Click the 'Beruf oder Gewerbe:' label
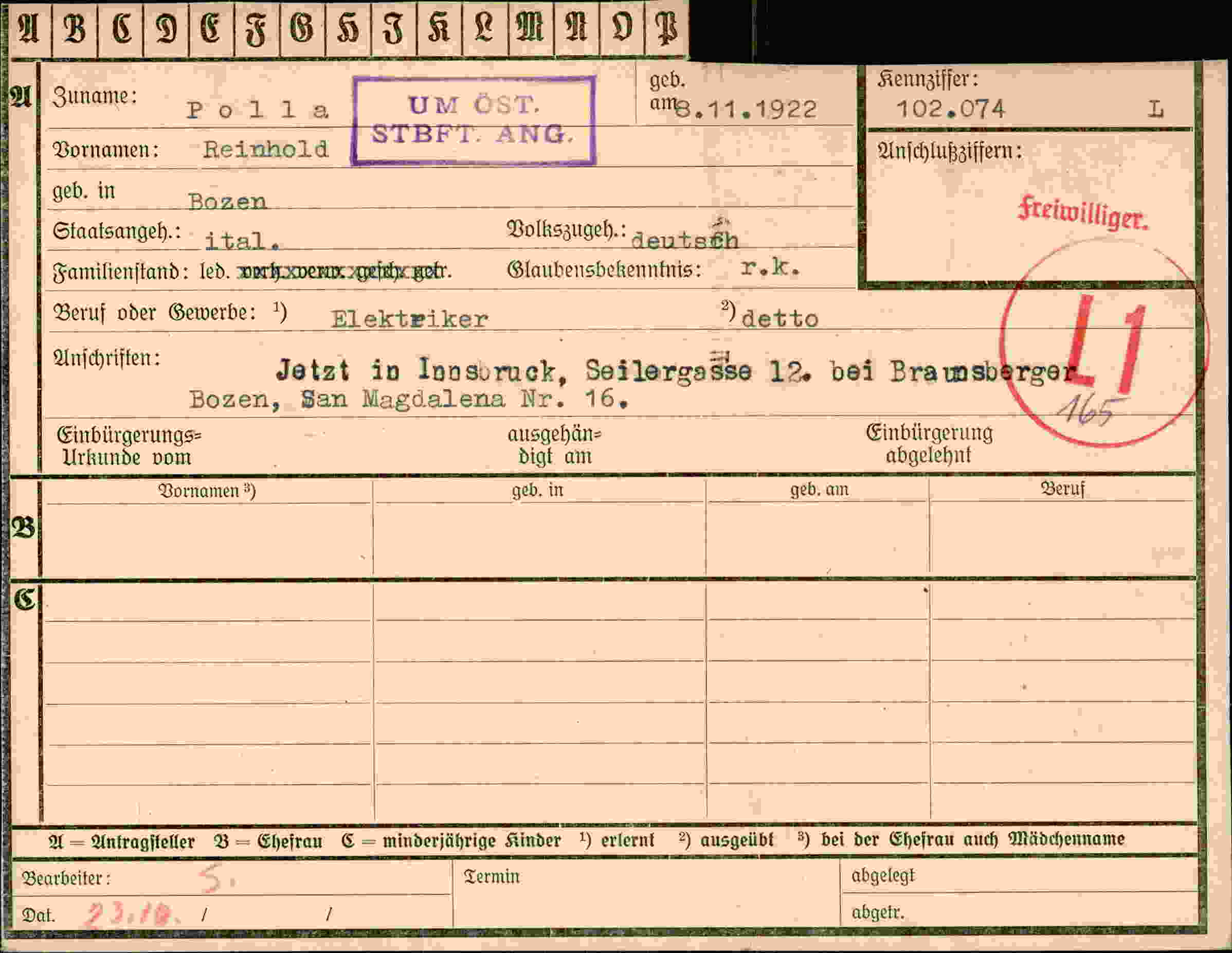This screenshot has height=953, width=1232. tap(155, 313)
